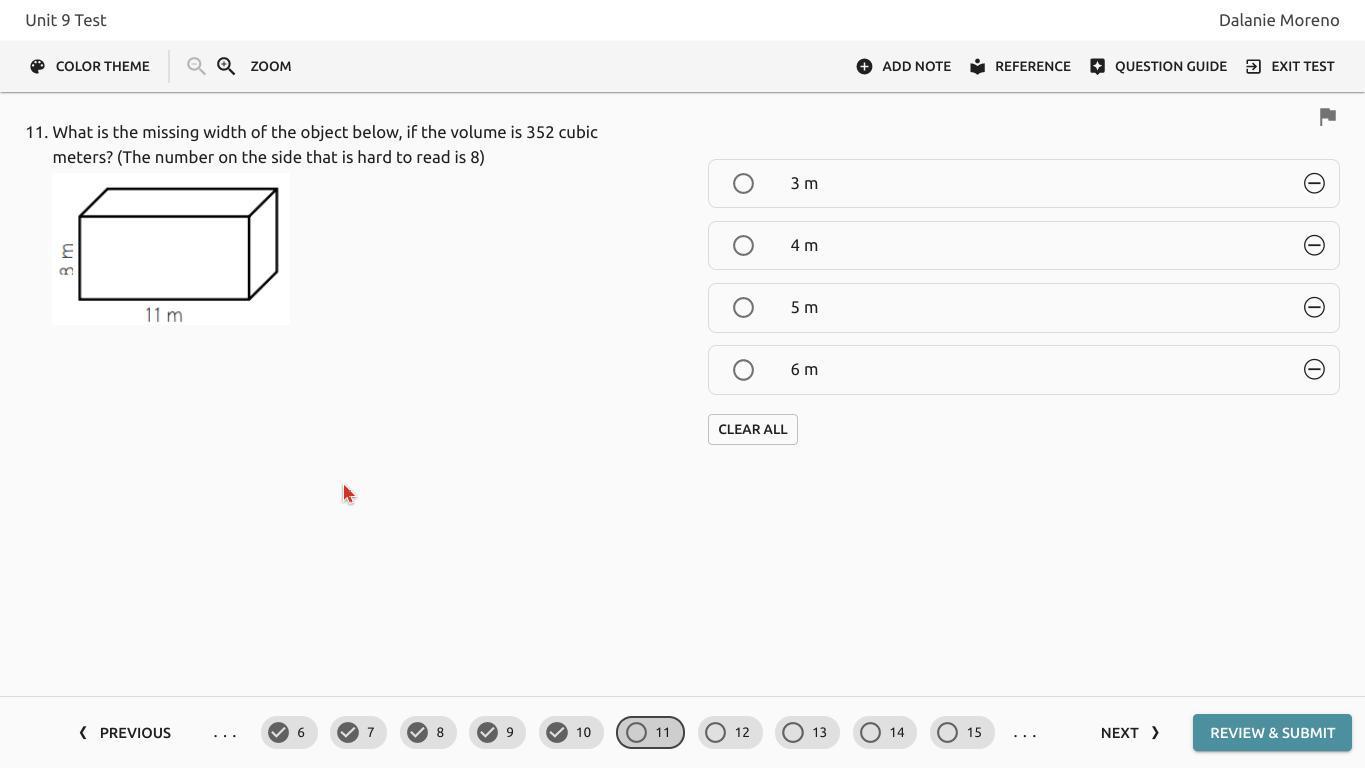Select the 5 m radio button

(743, 307)
